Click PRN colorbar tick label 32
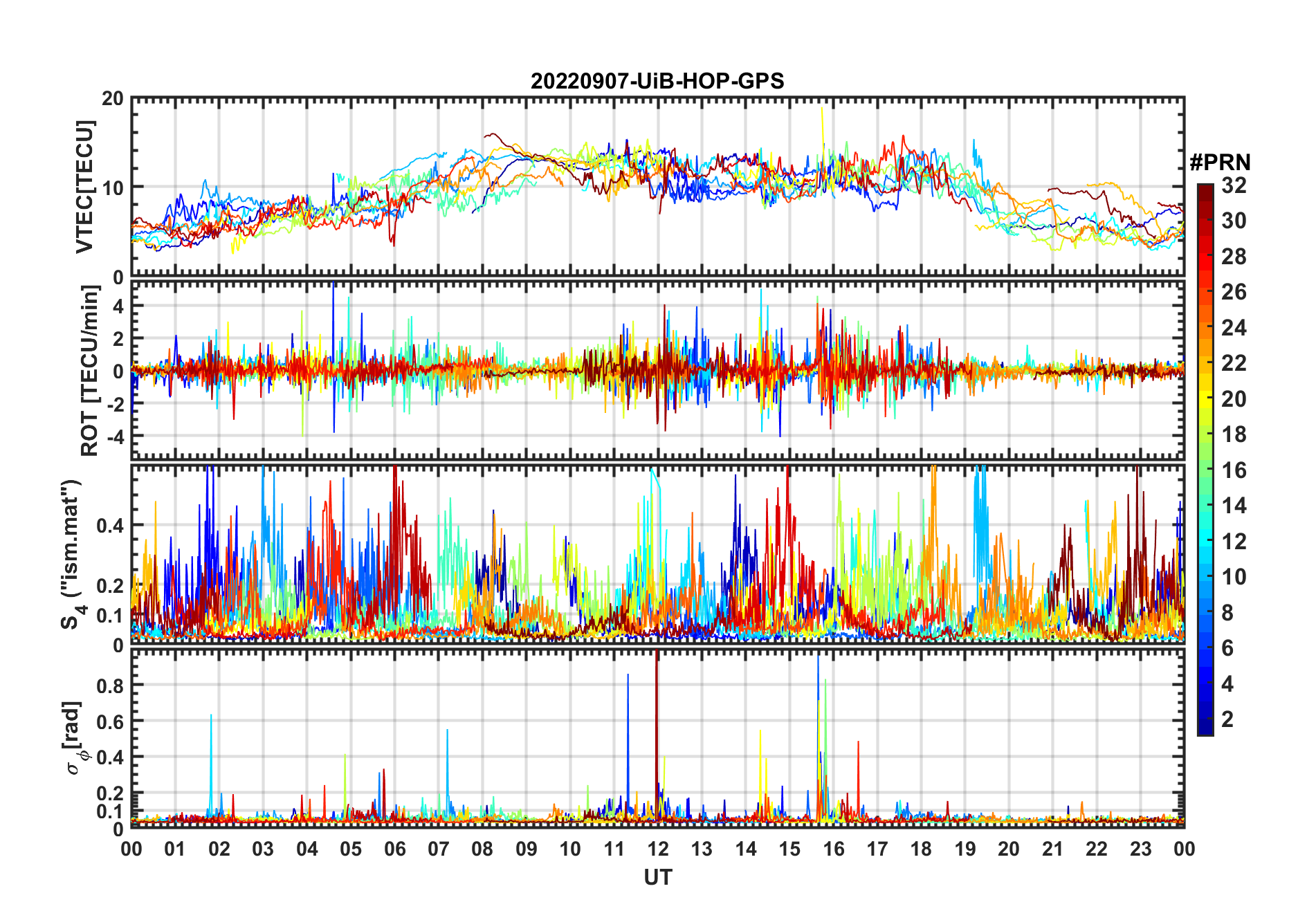 [x=1234, y=185]
